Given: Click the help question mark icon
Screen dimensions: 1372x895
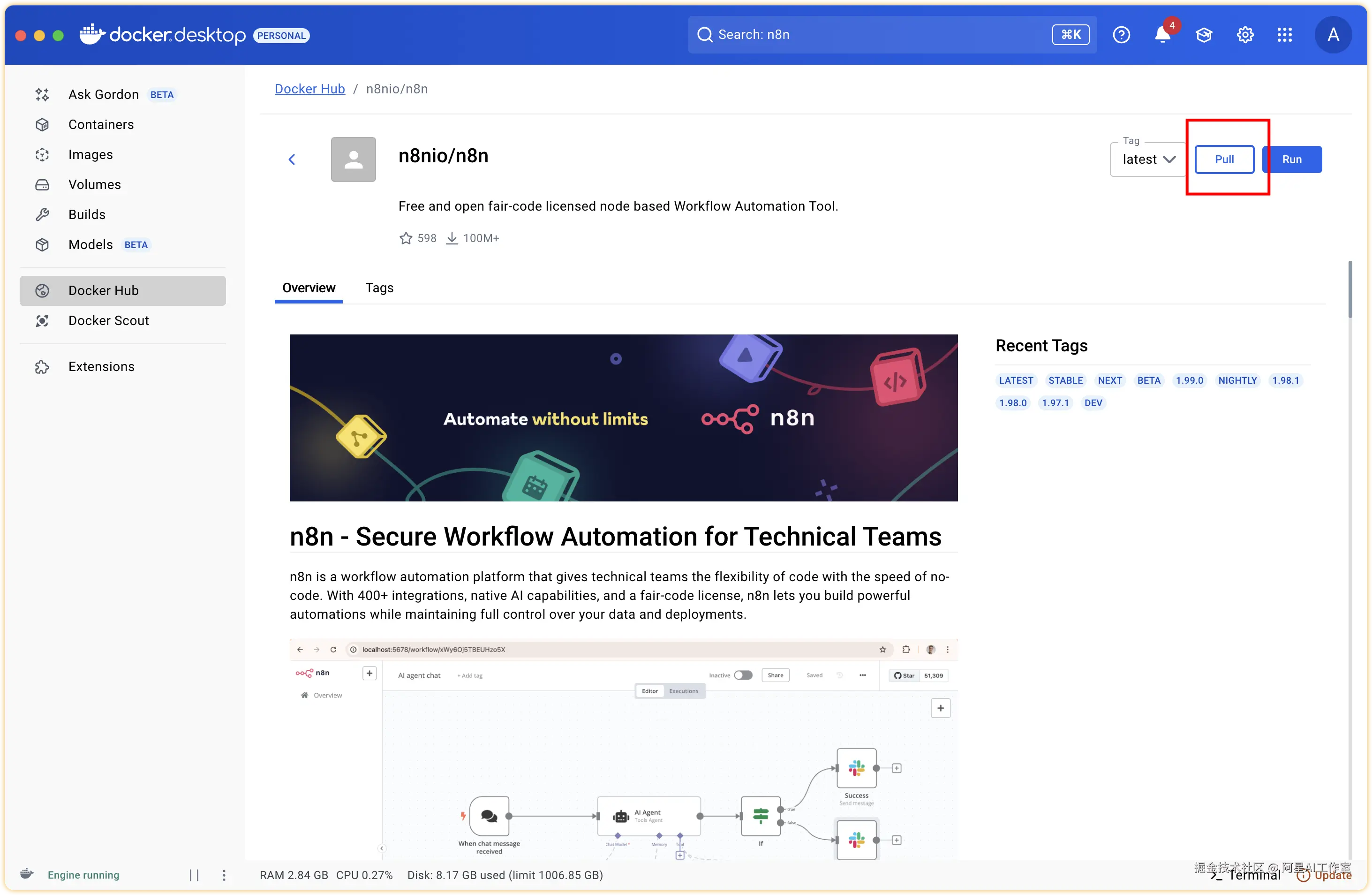Looking at the screenshot, I should click(x=1121, y=35).
